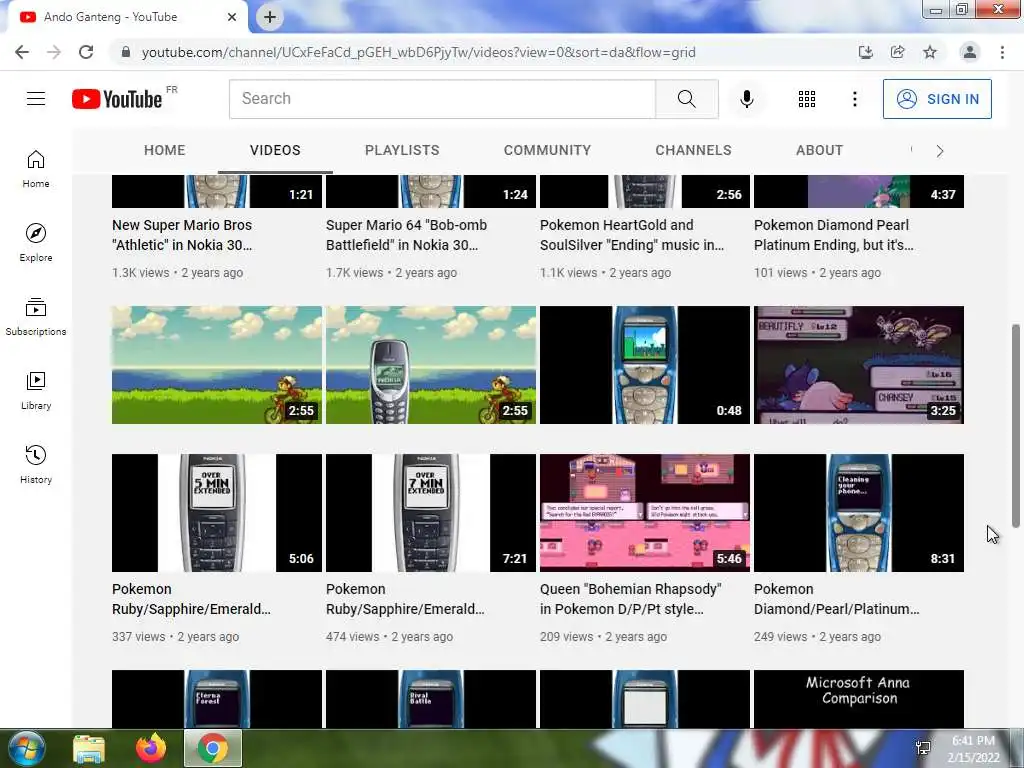Play the 8:31 Cleaning your phone thumbnail
Image resolution: width=1024 pixels, height=768 pixels.
pos(859,513)
